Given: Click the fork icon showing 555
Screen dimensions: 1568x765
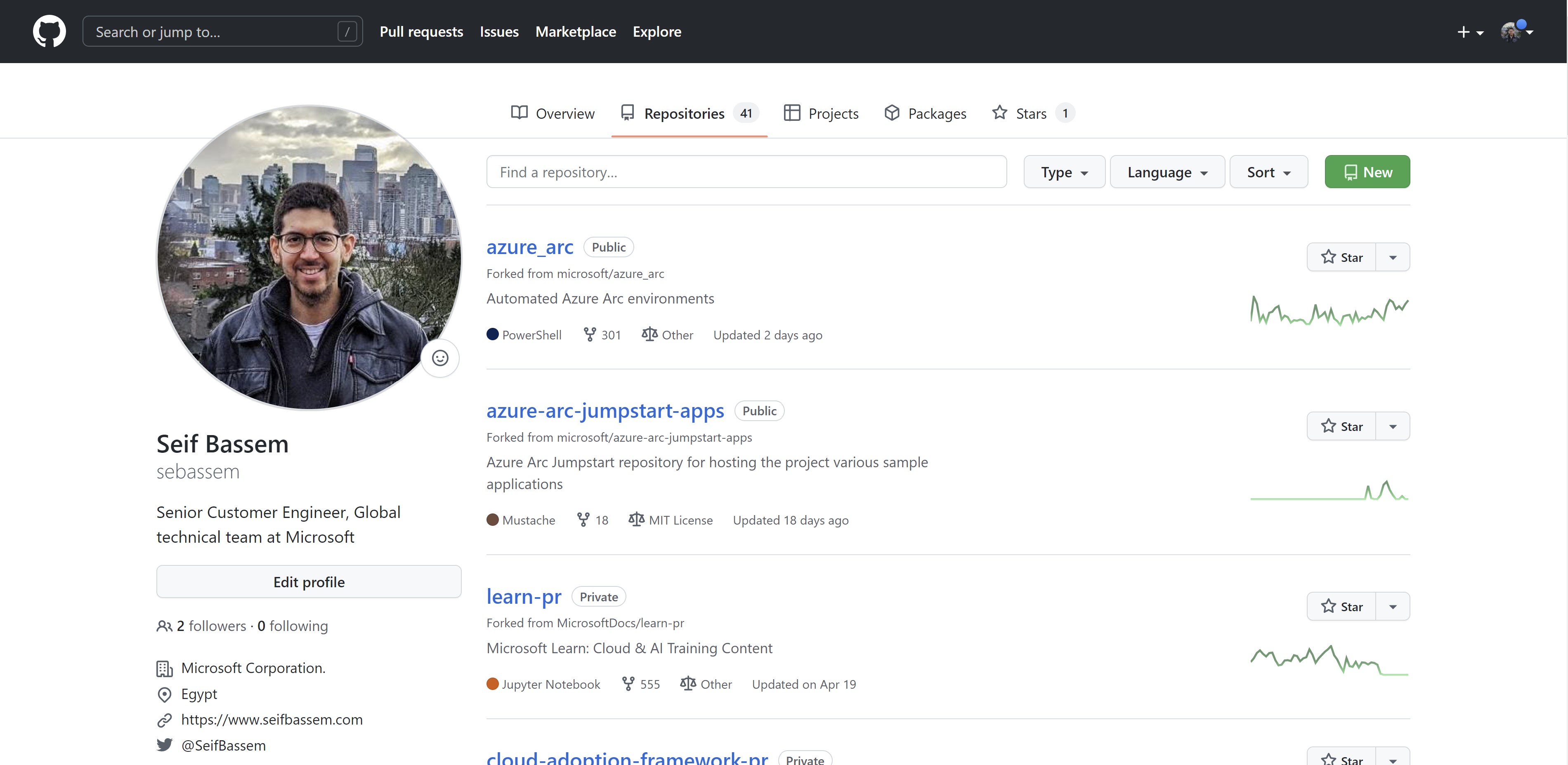Looking at the screenshot, I should 628,683.
